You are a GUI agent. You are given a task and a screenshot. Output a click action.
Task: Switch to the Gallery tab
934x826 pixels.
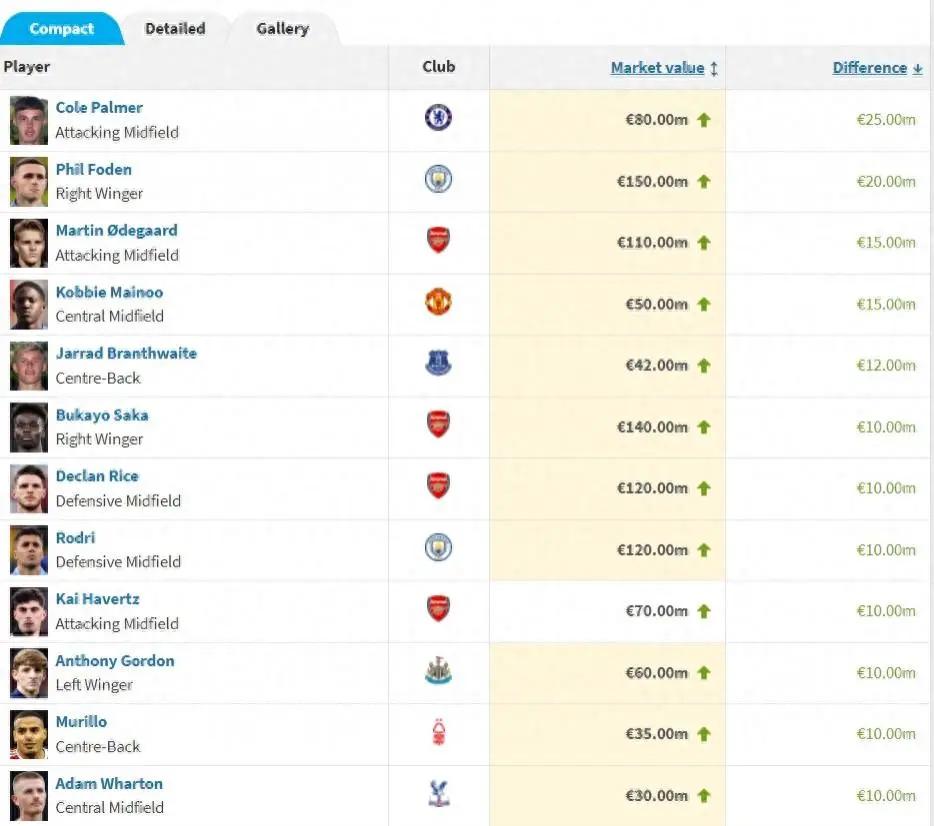tap(282, 29)
